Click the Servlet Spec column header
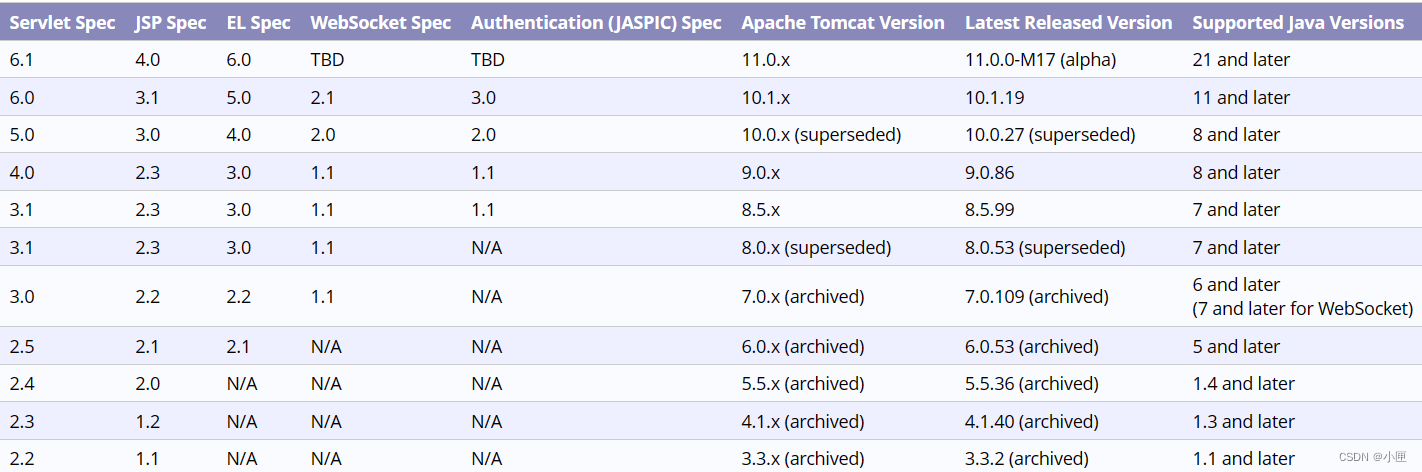The height and width of the screenshot is (472, 1422). 62,22
